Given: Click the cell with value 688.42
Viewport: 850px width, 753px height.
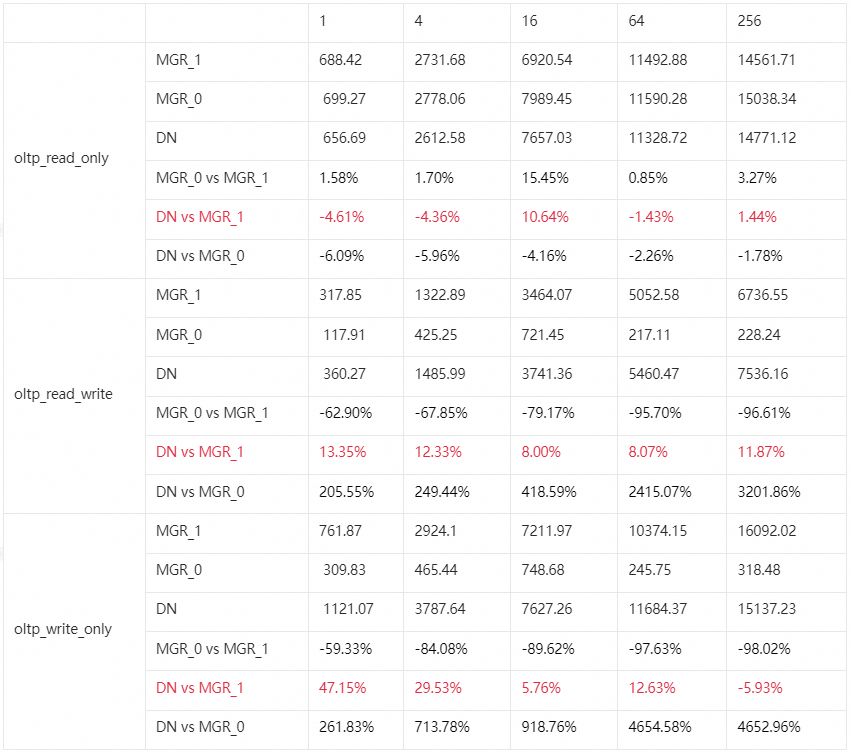Looking at the screenshot, I should point(340,60).
